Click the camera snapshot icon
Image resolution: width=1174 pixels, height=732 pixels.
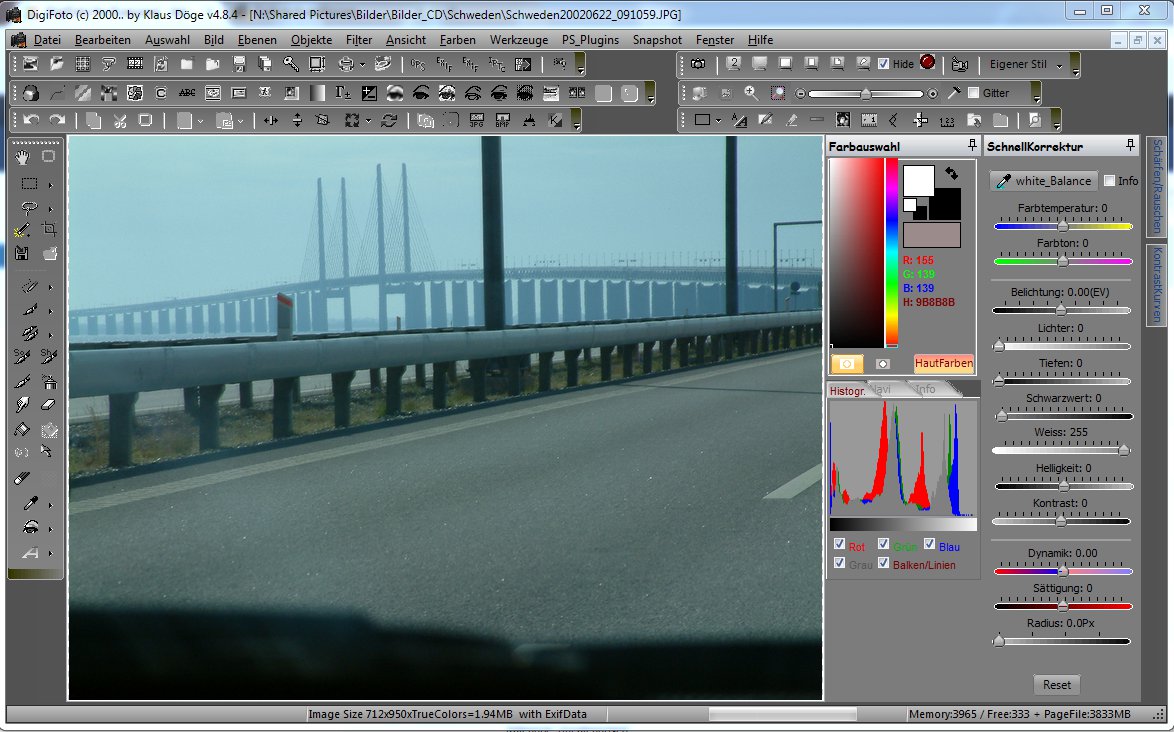tap(697, 64)
